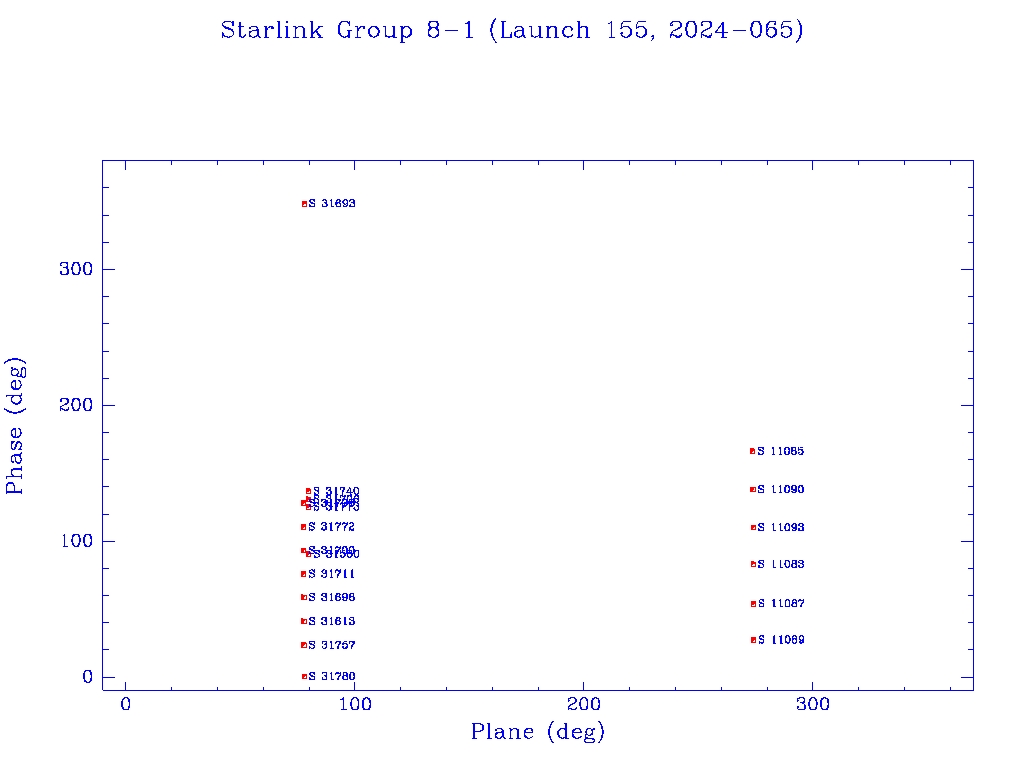Click the S 31740 satellite label
This screenshot has height=768, width=1024.
pyautogui.click(x=336, y=491)
